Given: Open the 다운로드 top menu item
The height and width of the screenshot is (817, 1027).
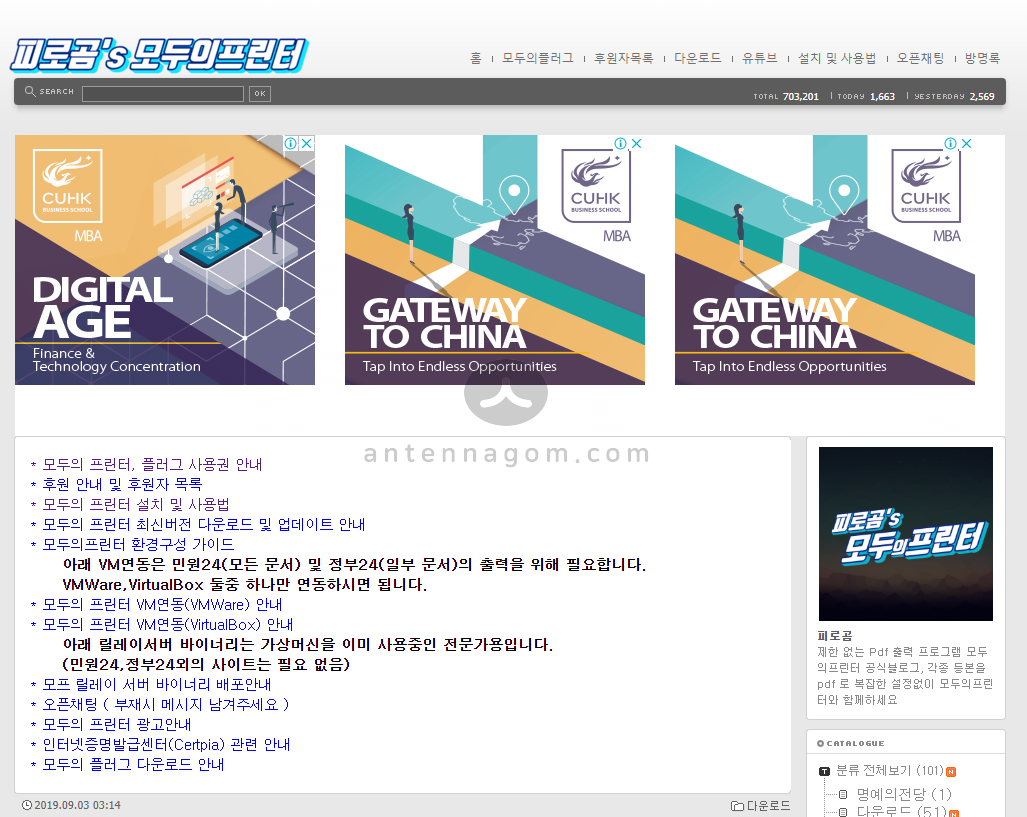Looking at the screenshot, I should click(x=698, y=58).
